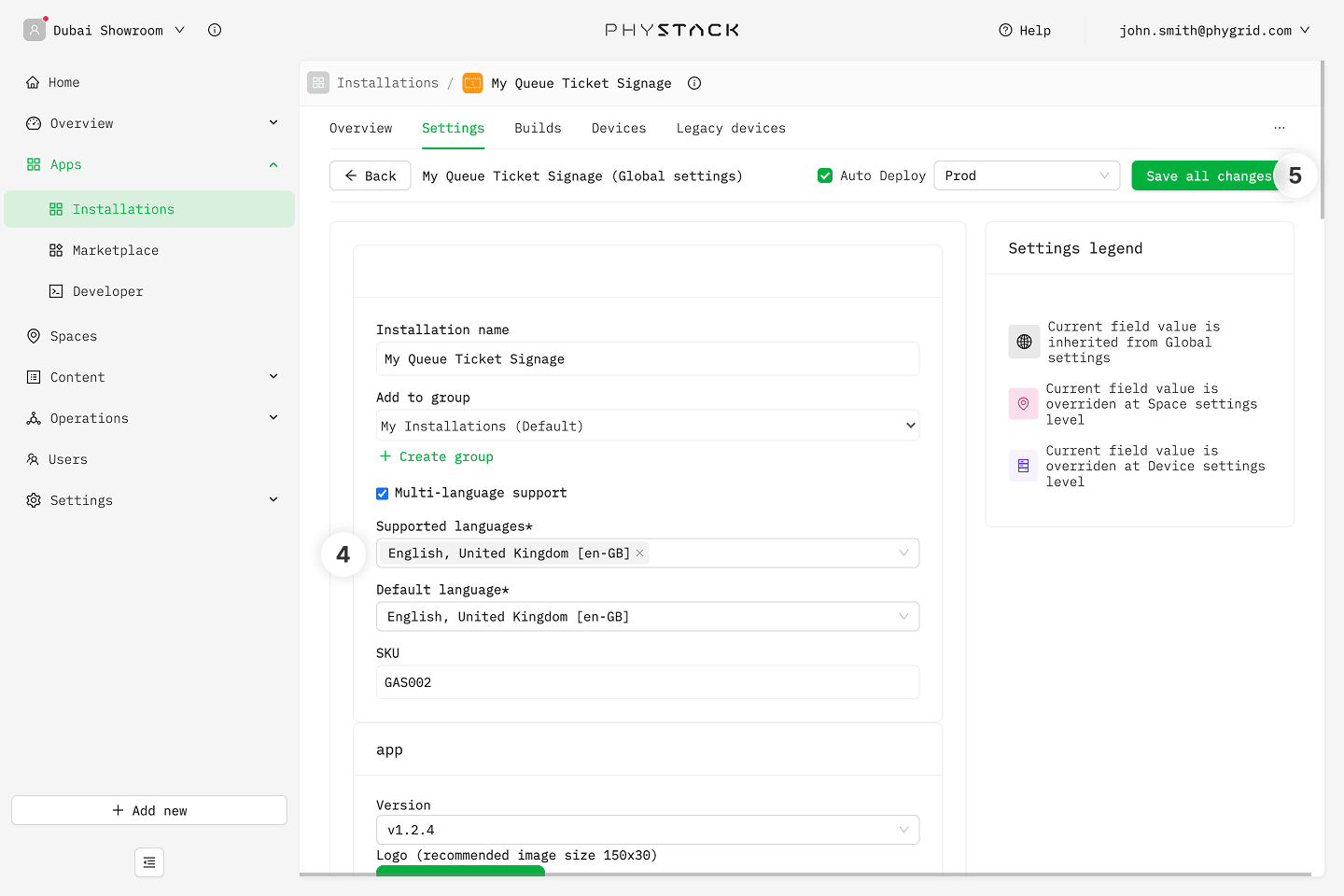
Task: Switch to the Builds tab
Action: tap(538, 128)
